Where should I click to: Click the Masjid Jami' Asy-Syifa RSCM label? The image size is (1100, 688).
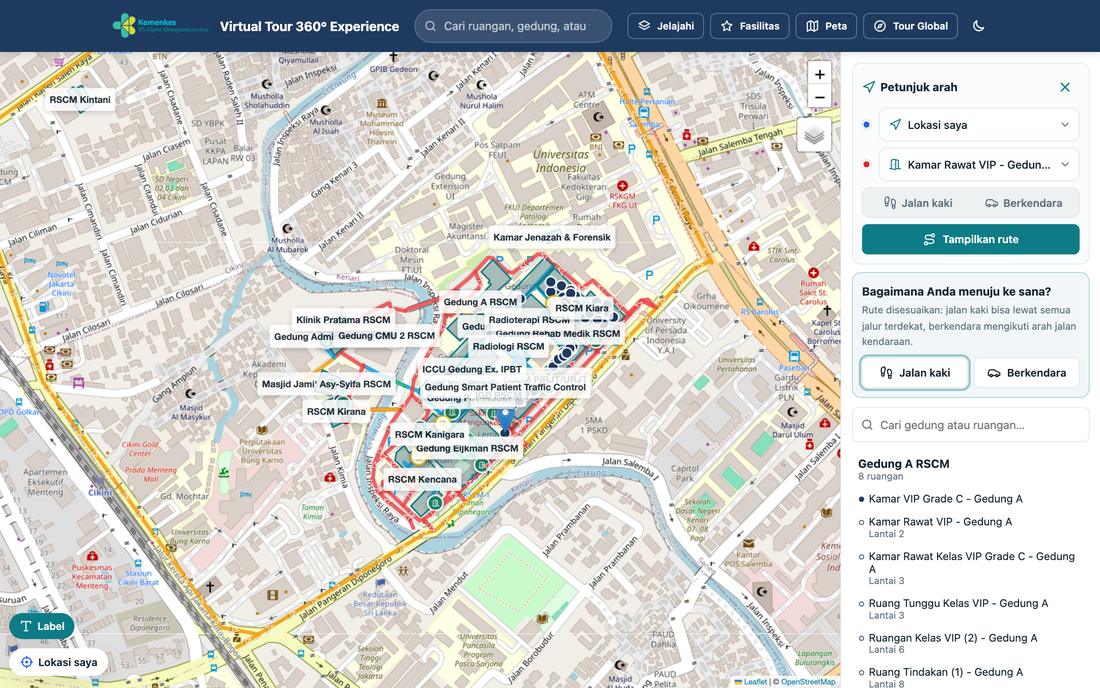[326, 384]
